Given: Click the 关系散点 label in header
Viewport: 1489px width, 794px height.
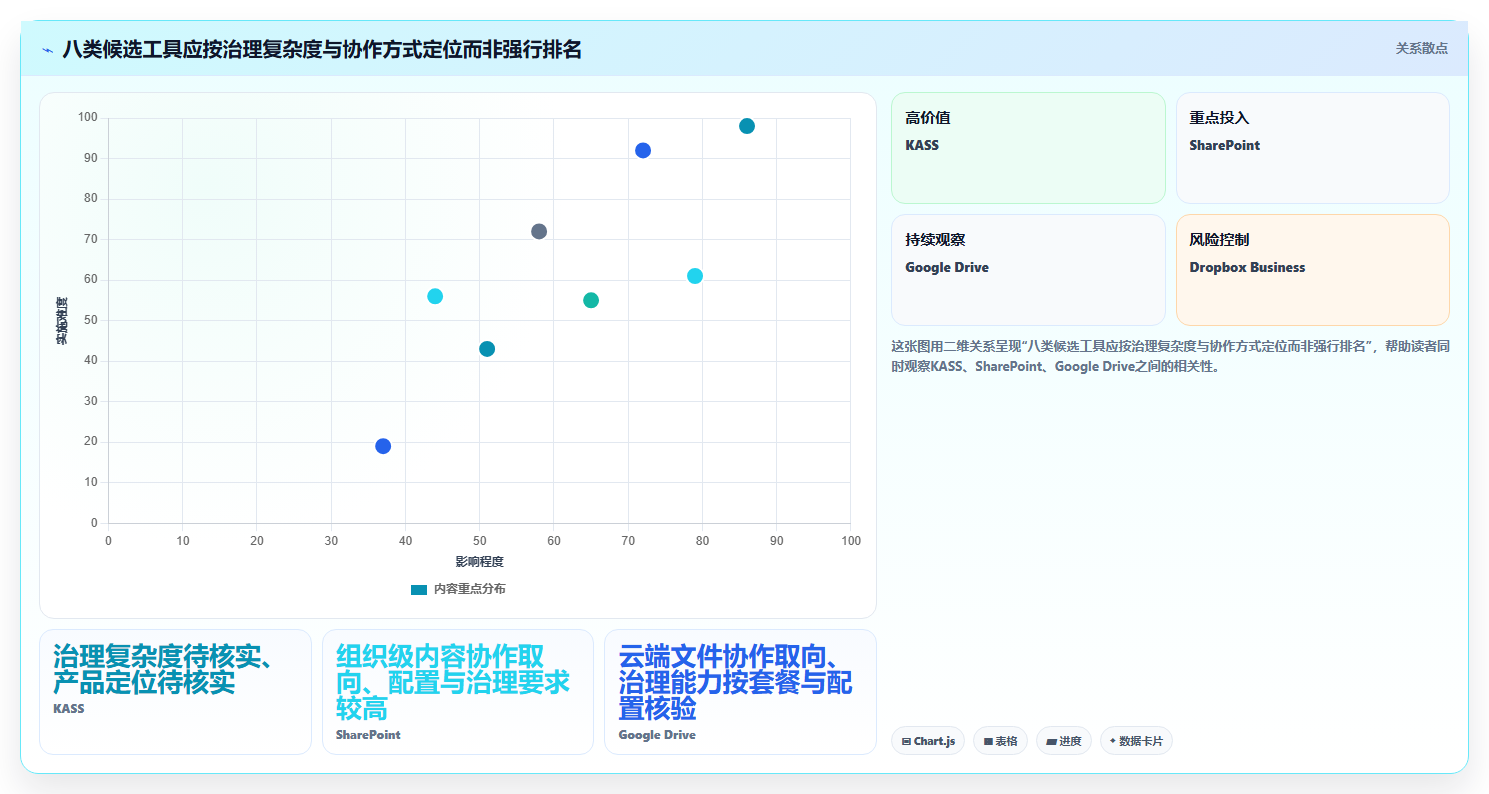Looking at the screenshot, I should pos(1421,48).
